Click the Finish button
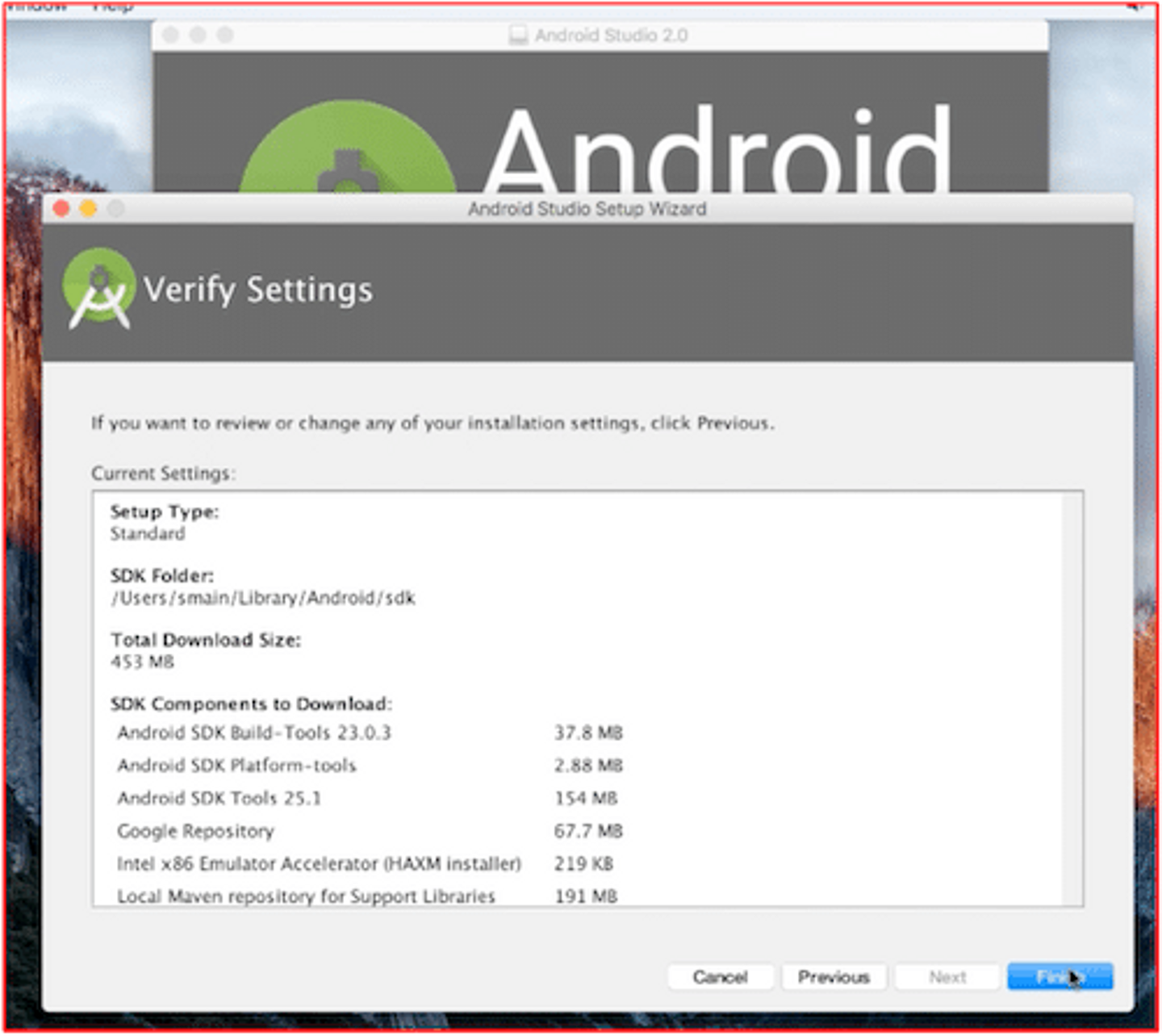Screen dimensions: 1162x1036 (1060, 977)
